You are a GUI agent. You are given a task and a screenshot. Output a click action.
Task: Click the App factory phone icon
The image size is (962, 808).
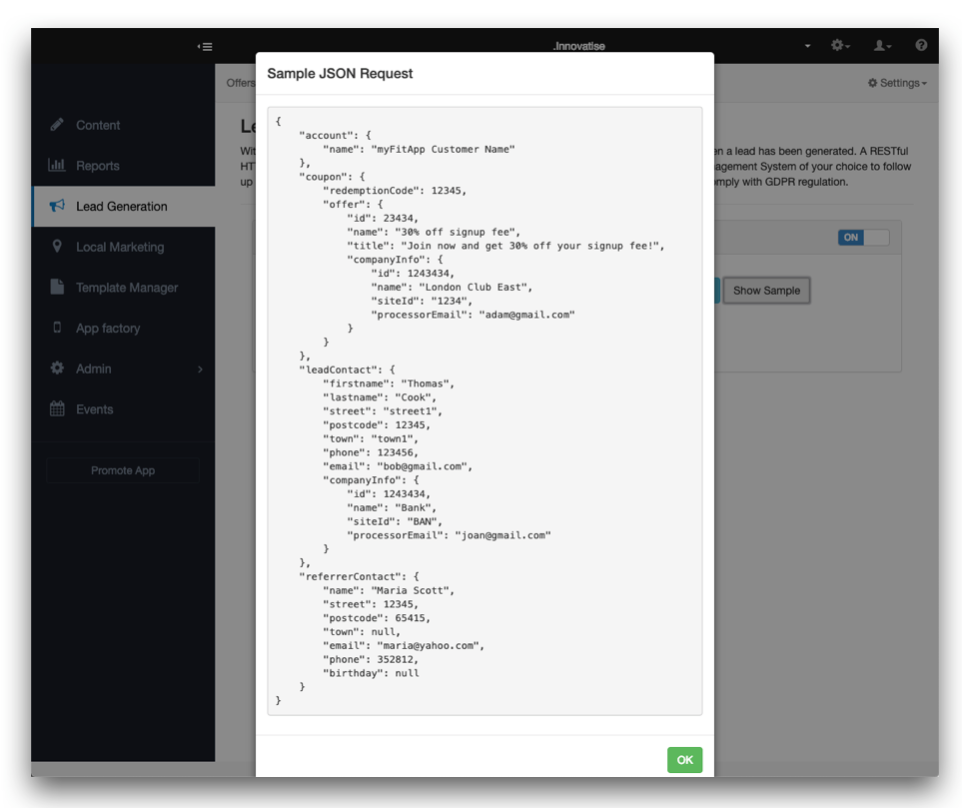57,328
